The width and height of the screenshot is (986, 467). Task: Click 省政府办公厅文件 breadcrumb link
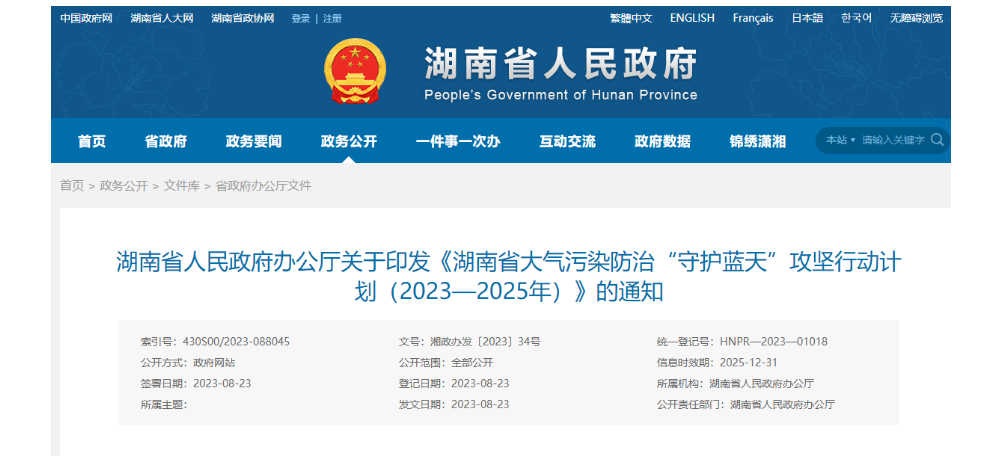pos(263,186)
